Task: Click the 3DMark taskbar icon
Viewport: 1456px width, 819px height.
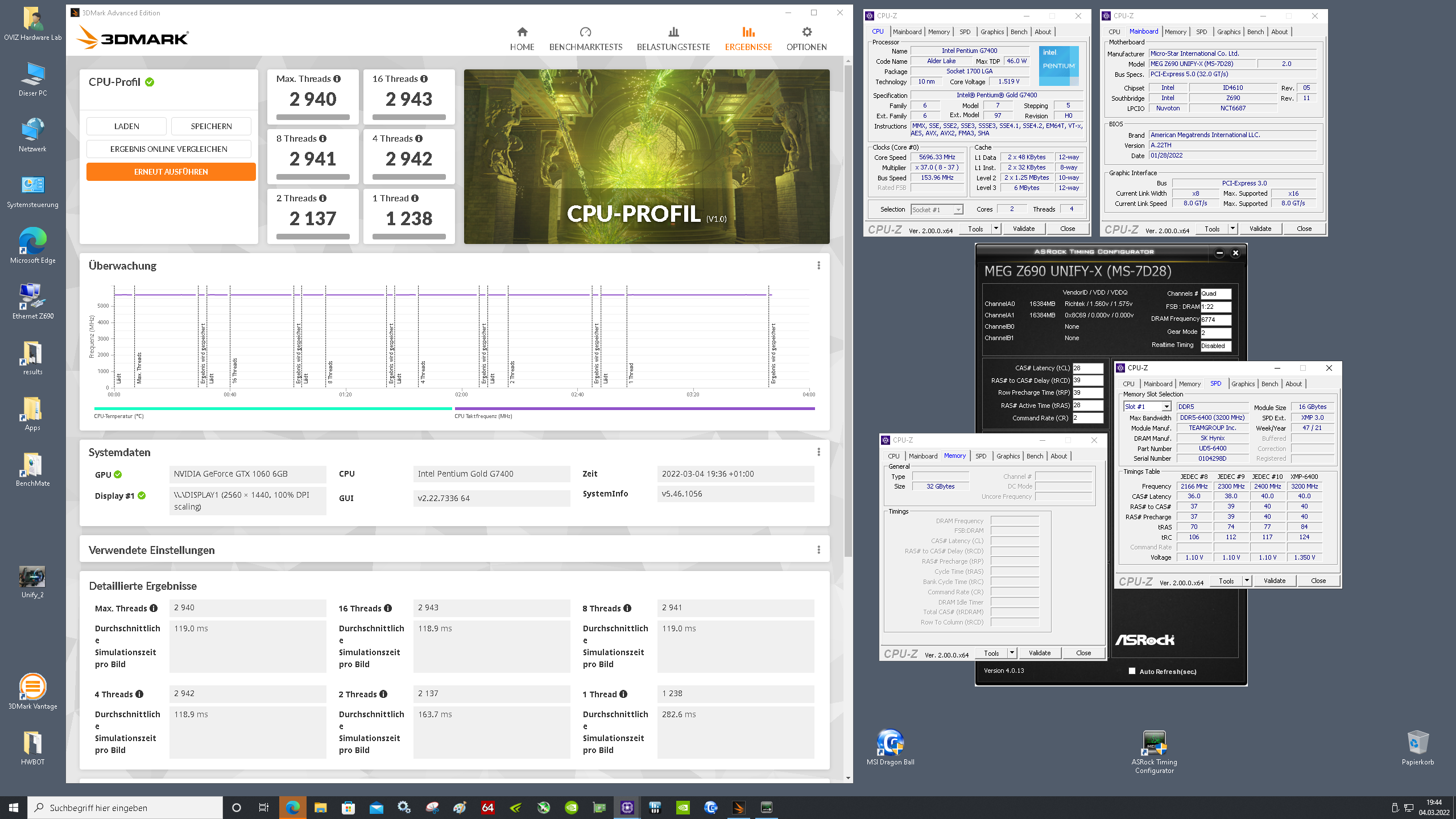Action: 739,808
